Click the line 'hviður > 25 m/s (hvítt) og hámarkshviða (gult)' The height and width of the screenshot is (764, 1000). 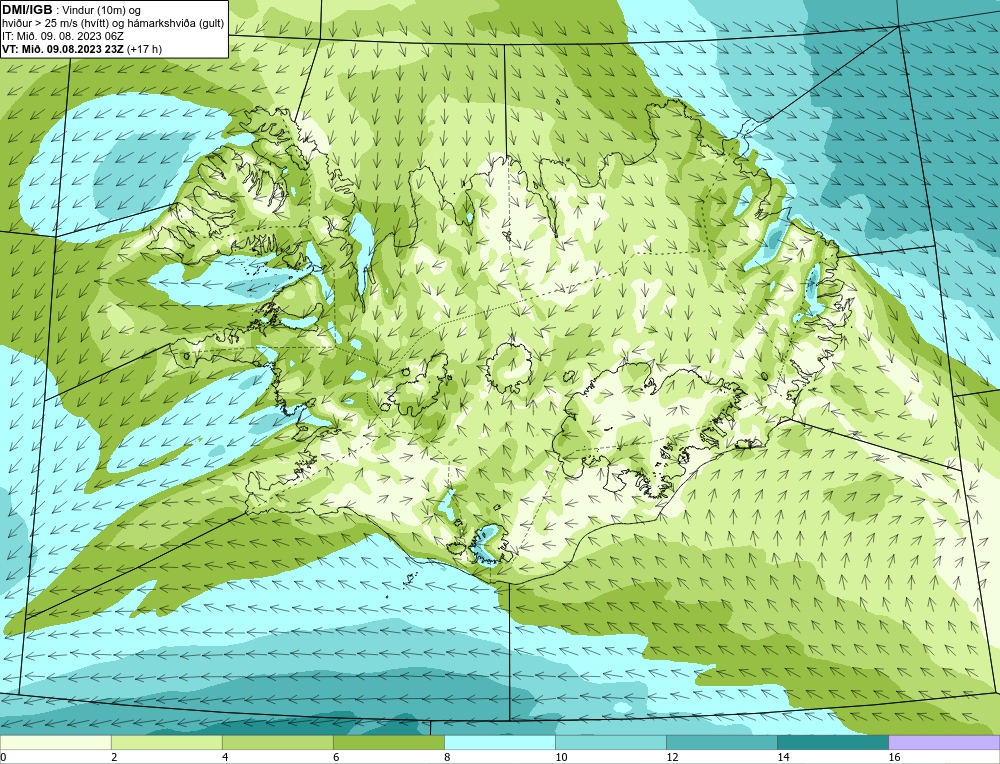pos(113,24)
